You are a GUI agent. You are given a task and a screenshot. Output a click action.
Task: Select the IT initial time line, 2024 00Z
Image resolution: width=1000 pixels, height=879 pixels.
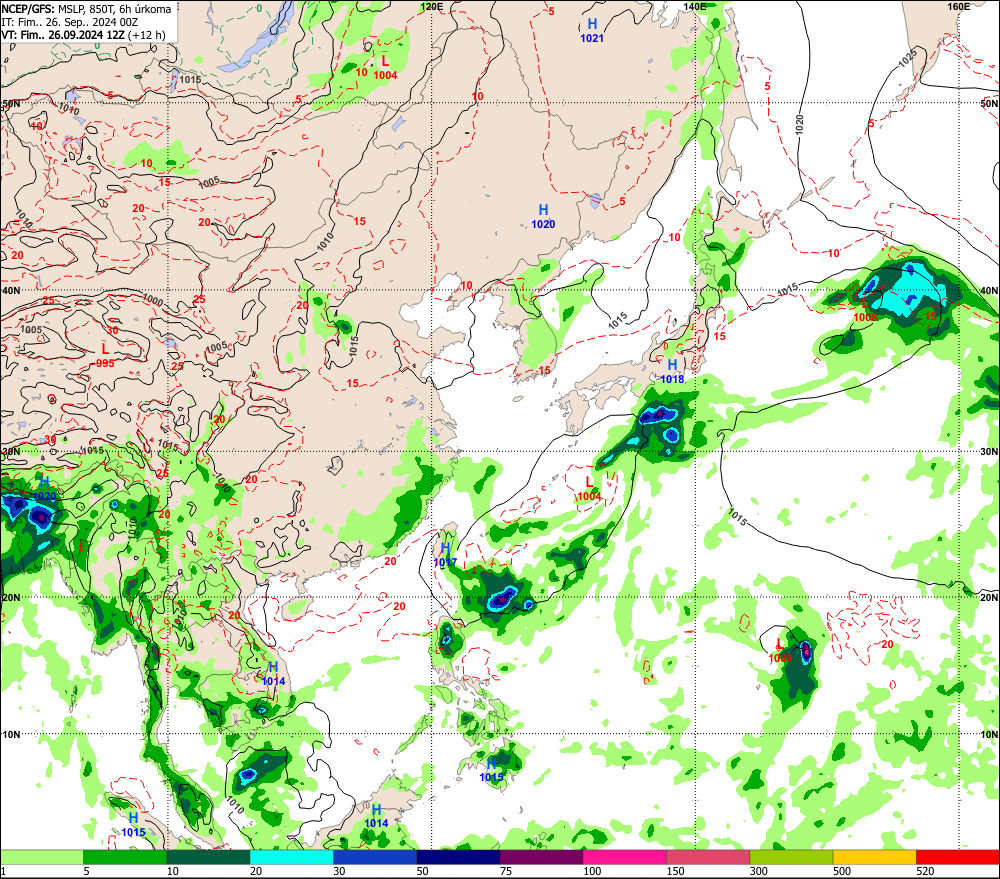[x=70, y=22]
